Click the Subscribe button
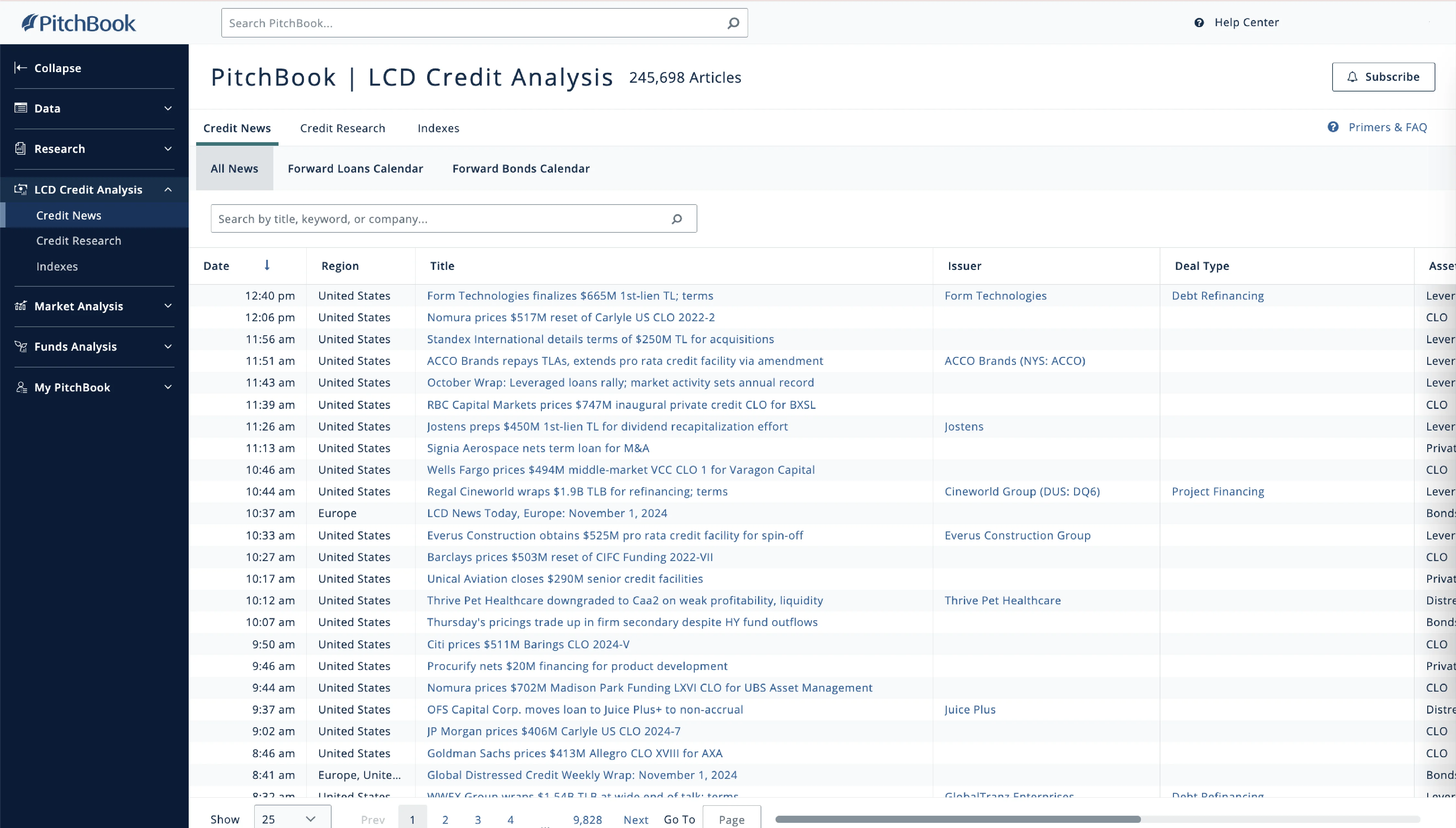This screenshot has height=828, width=1456. coord(1383,77)
